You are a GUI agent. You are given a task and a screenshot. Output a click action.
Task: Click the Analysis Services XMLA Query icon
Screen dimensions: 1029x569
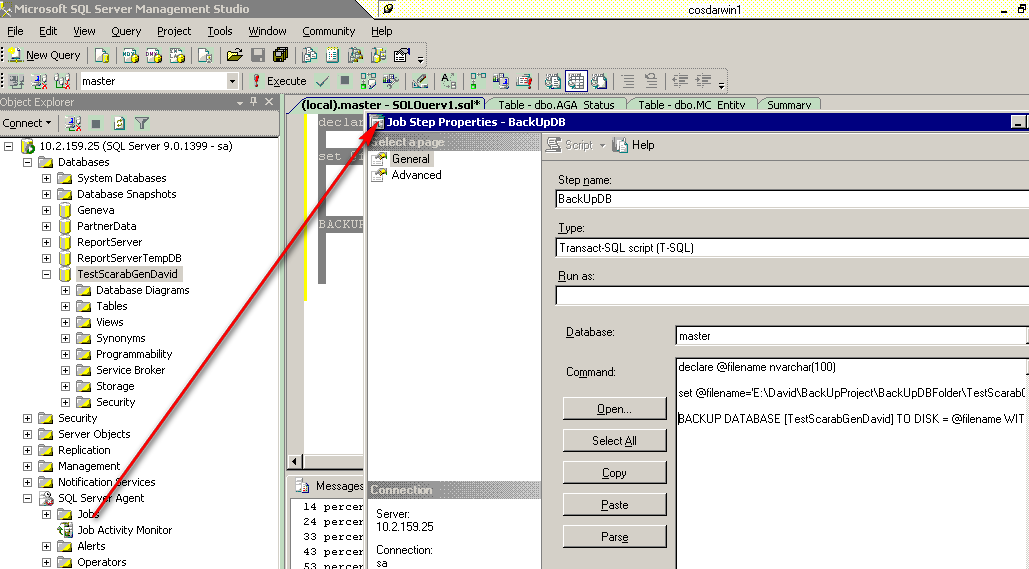click(x=177, y=55)
